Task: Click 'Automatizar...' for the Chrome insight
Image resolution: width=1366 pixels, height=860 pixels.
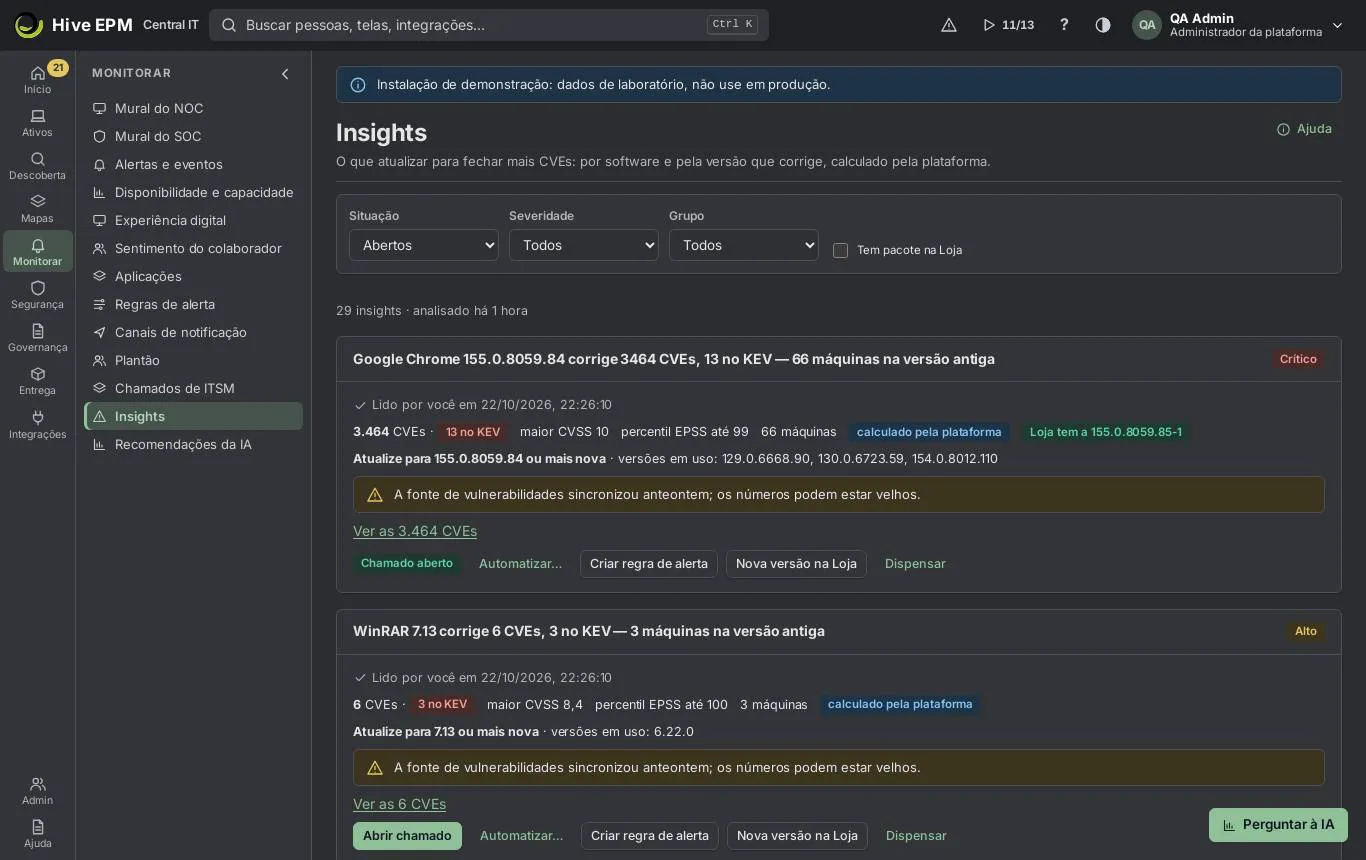Action: pyautogui.click(x=520, y=564)
